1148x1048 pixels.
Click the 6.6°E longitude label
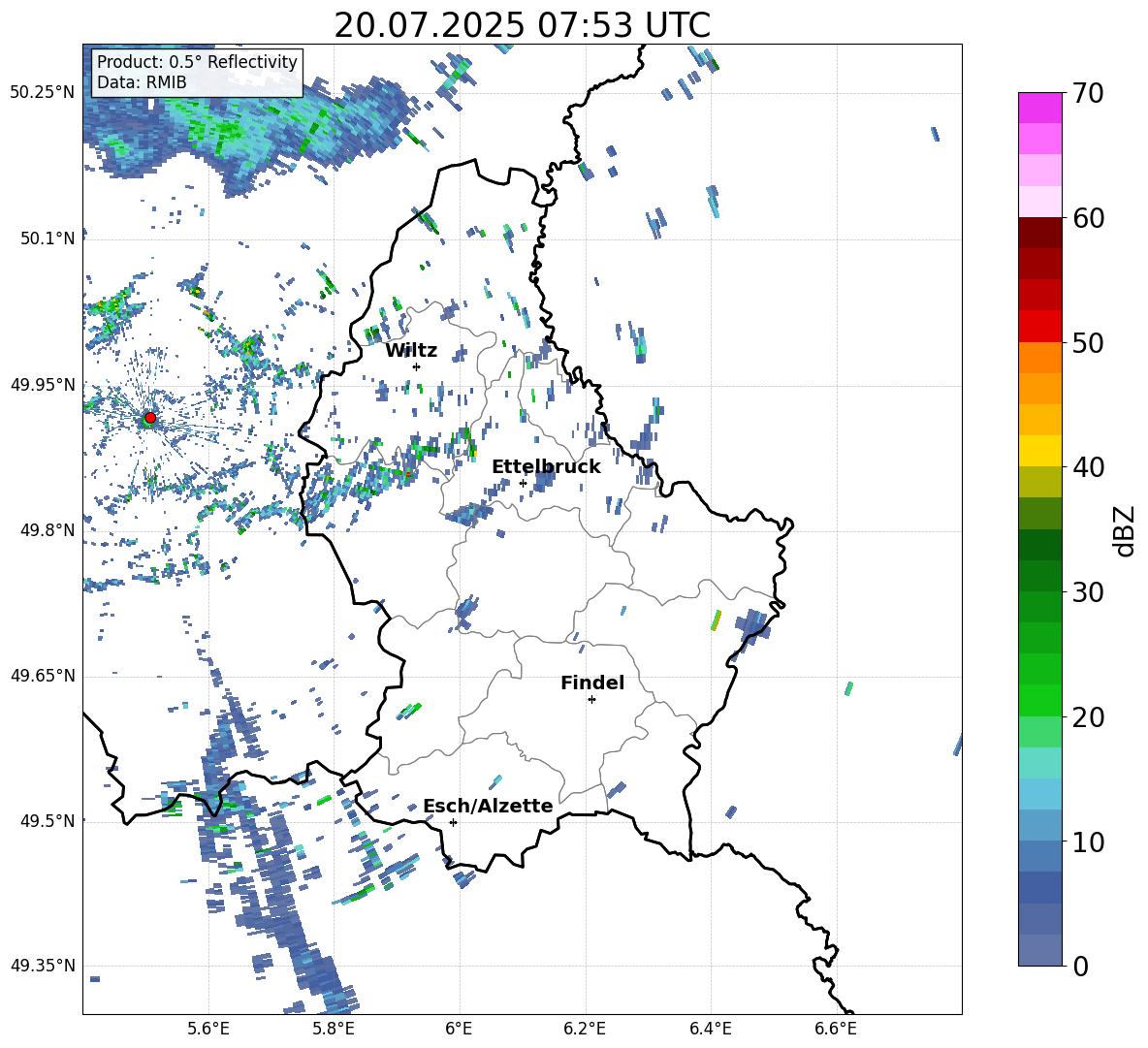tap(836, 1029)
